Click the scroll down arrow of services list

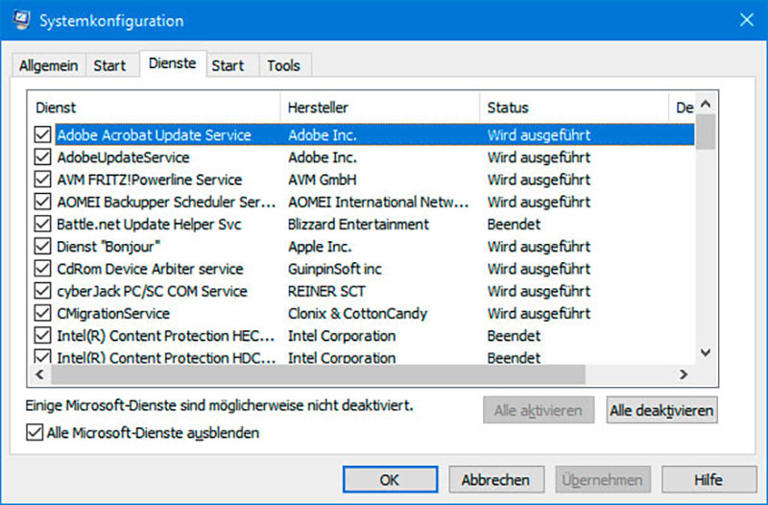pyautogui.click(x=705, y=352)
